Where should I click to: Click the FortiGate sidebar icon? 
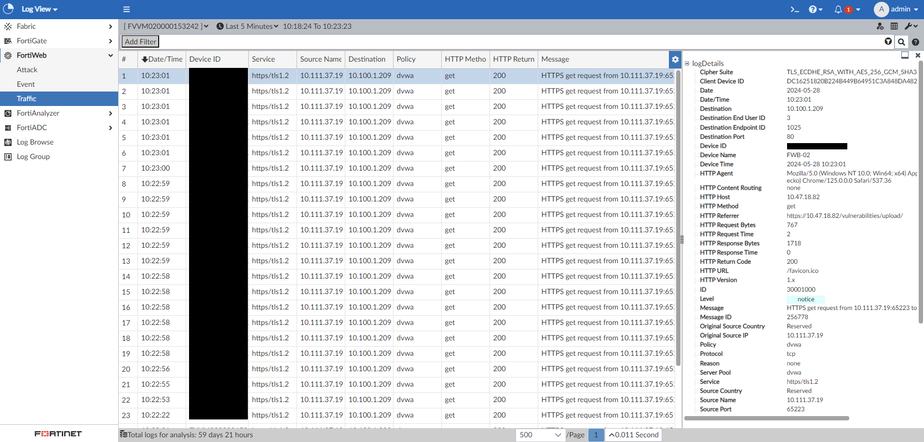8,41
